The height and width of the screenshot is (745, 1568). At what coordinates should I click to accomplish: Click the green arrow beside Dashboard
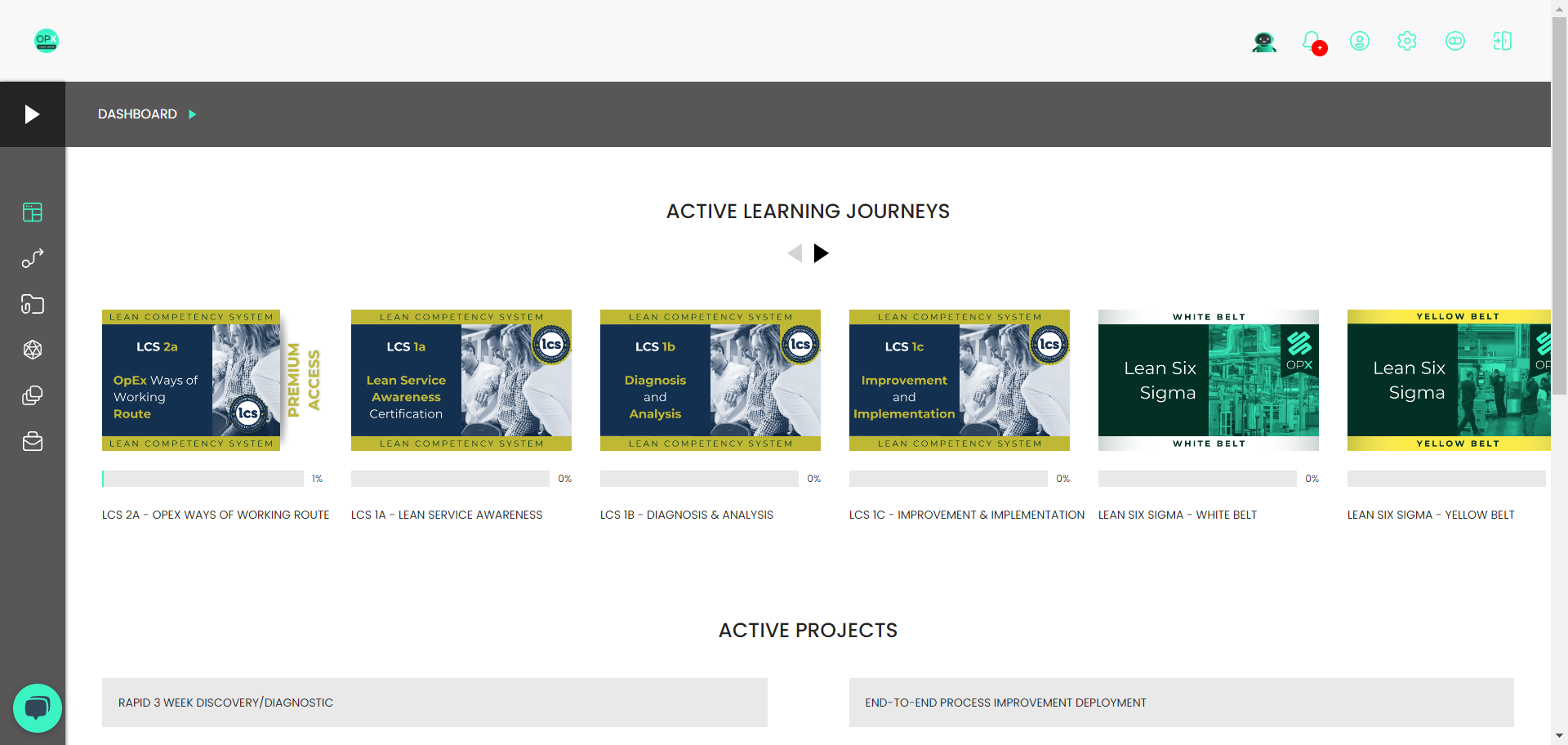193,114
